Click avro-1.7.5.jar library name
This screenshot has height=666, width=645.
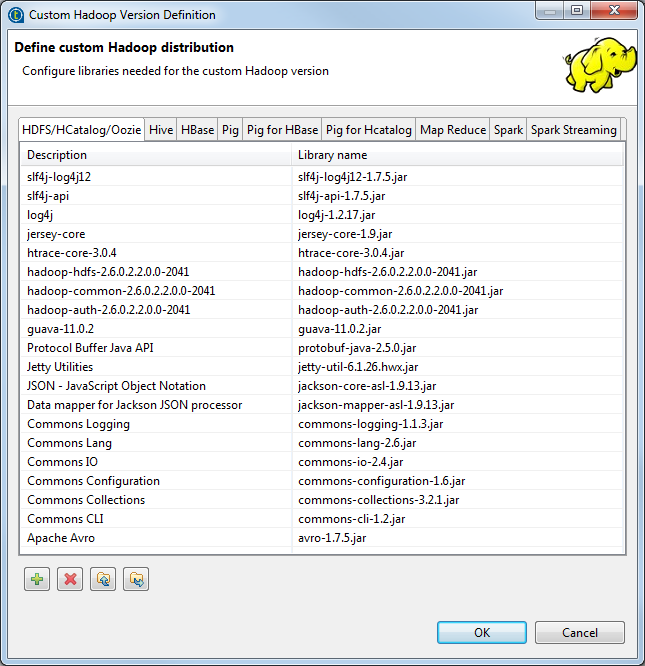point(332,538)
